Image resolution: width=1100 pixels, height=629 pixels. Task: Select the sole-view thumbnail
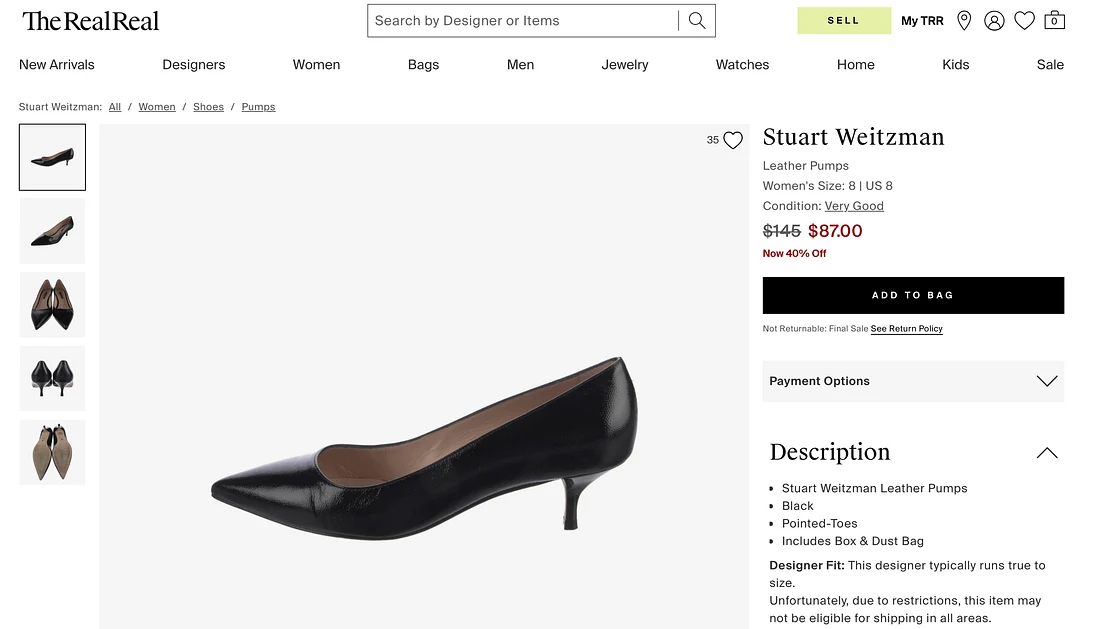(53, 452)
